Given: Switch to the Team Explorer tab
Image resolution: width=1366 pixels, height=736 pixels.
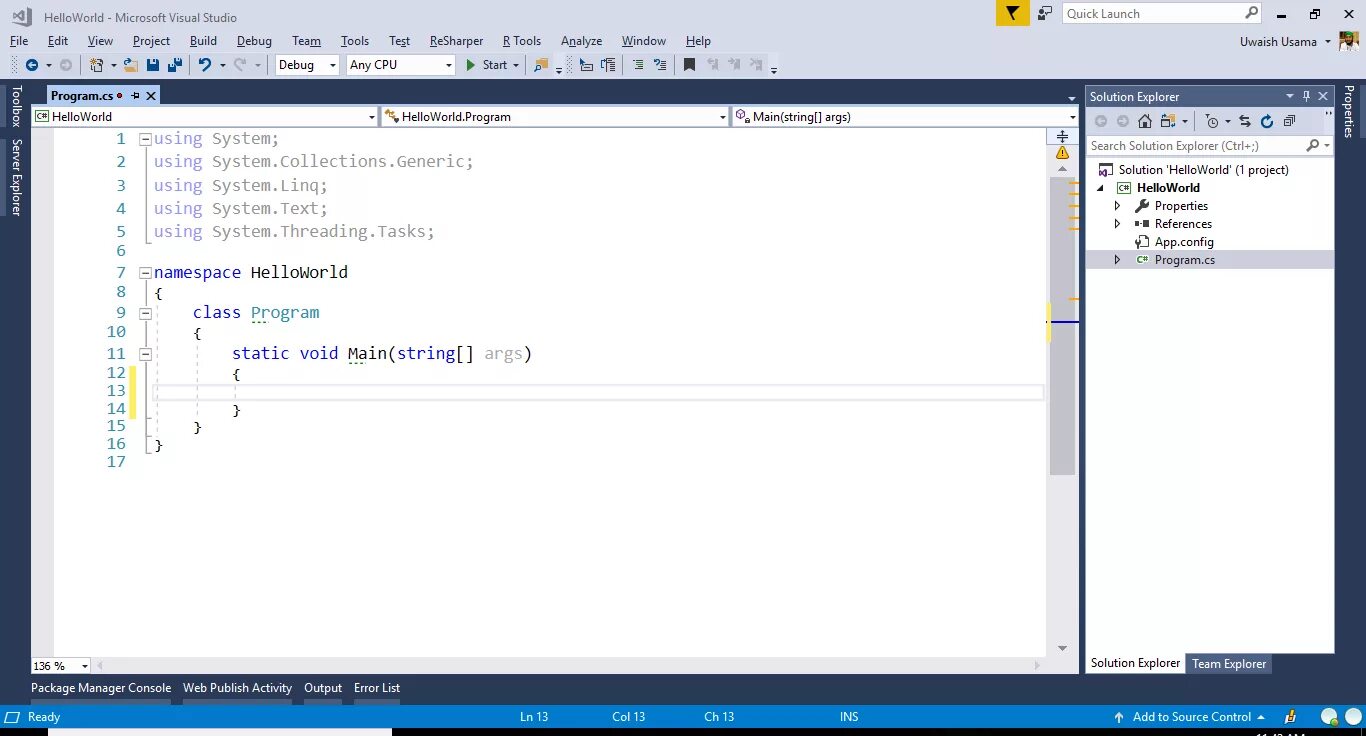Looking at the screenshot, I should tap(1229, 664).
